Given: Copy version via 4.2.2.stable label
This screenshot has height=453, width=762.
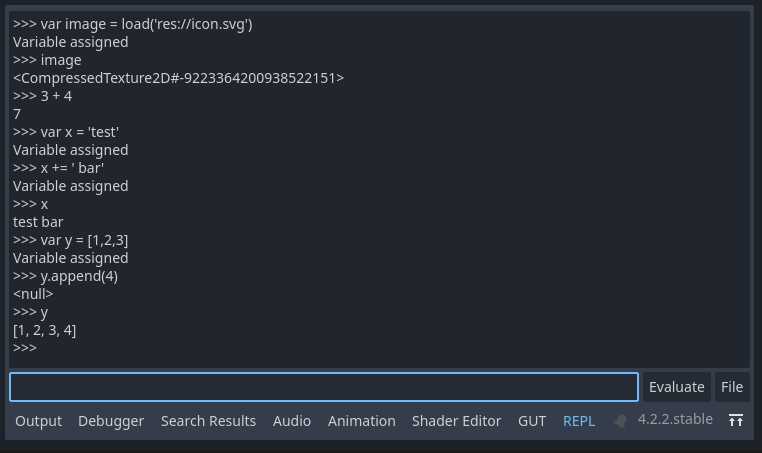Looking at the screenshot, I should tap(675, 419).
